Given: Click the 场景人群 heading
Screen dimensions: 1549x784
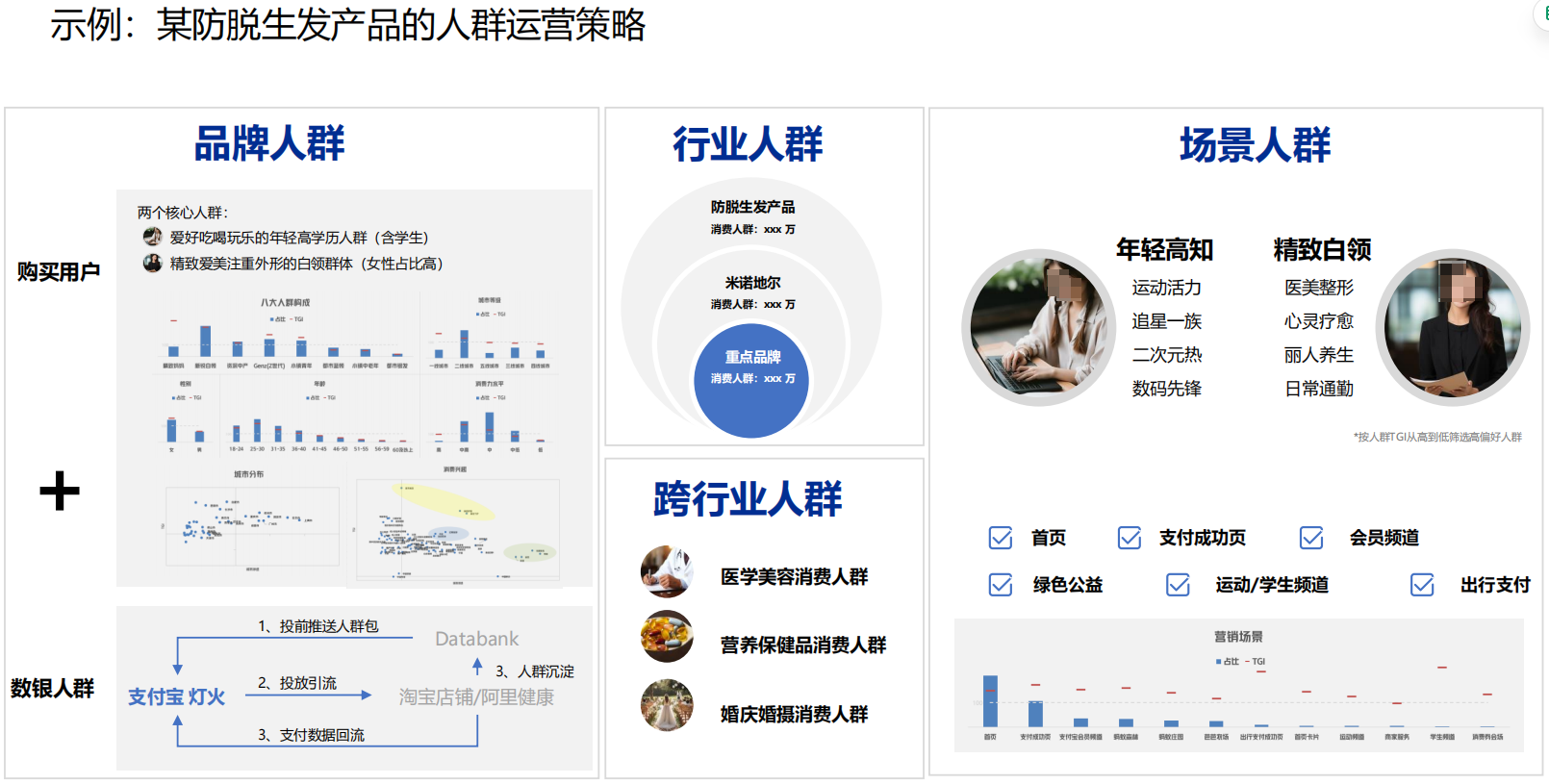Looking at the screenshot, I should click(x=1256, y=145).
